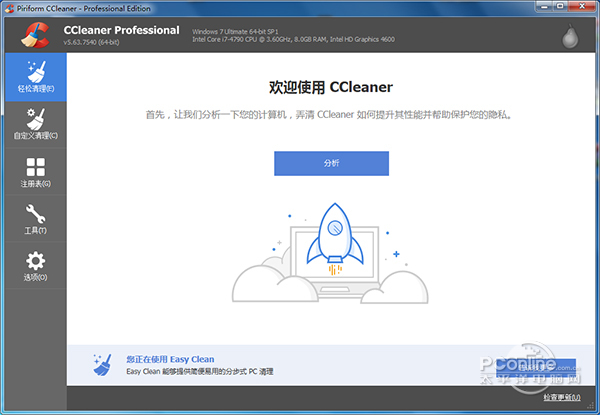The image size is (600, 415).
Task: Click the Intel Core i7-4790 CPU info line
Action: point(293,39)
